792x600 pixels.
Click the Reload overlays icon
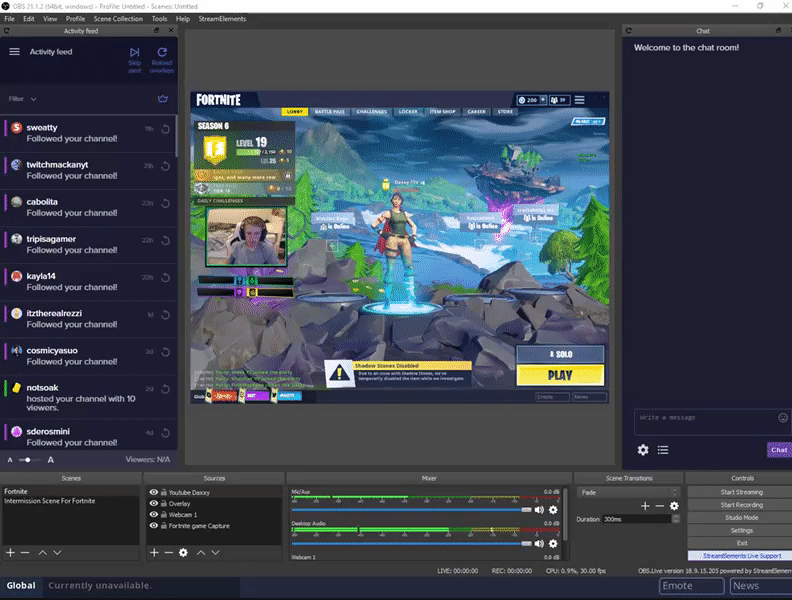coord(162,53)
